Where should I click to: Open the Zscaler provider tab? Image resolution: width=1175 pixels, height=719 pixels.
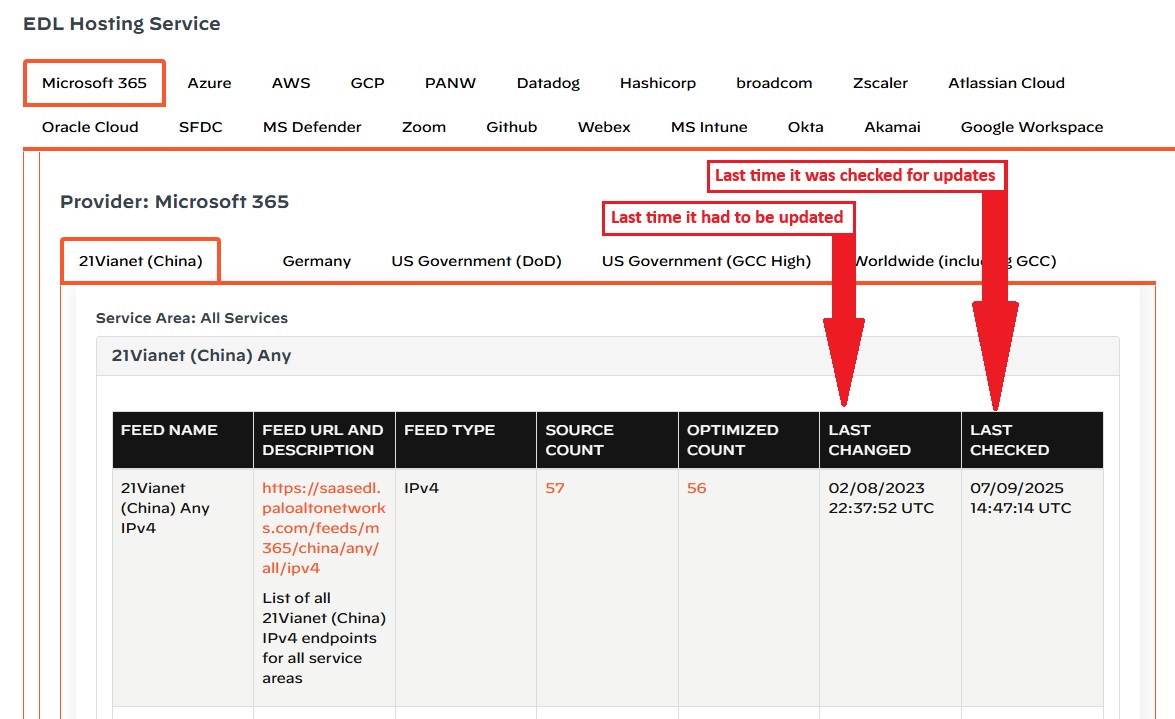click(880, 83)
